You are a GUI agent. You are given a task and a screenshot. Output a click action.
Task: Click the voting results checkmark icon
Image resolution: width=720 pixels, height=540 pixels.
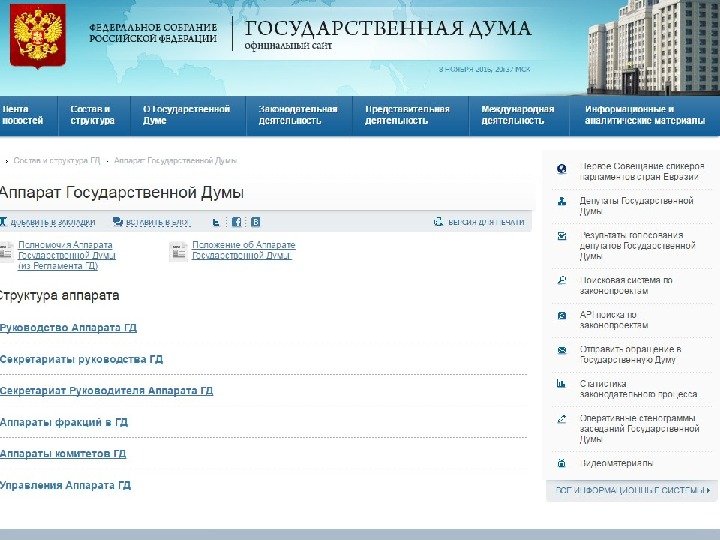point(562,236)
